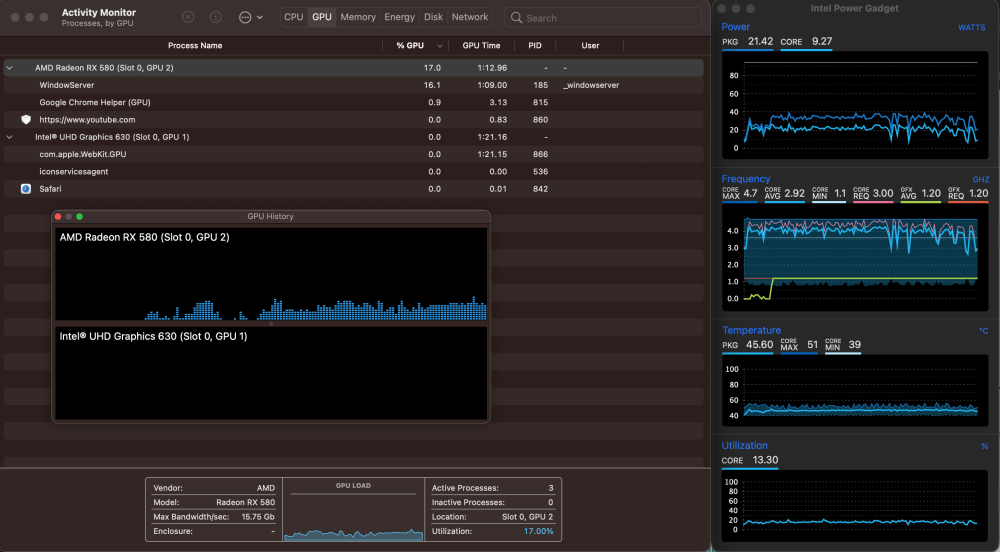Viewport: 1000px width, 552px height.
Task: Close the GPU History window
Action: point(58,217)
